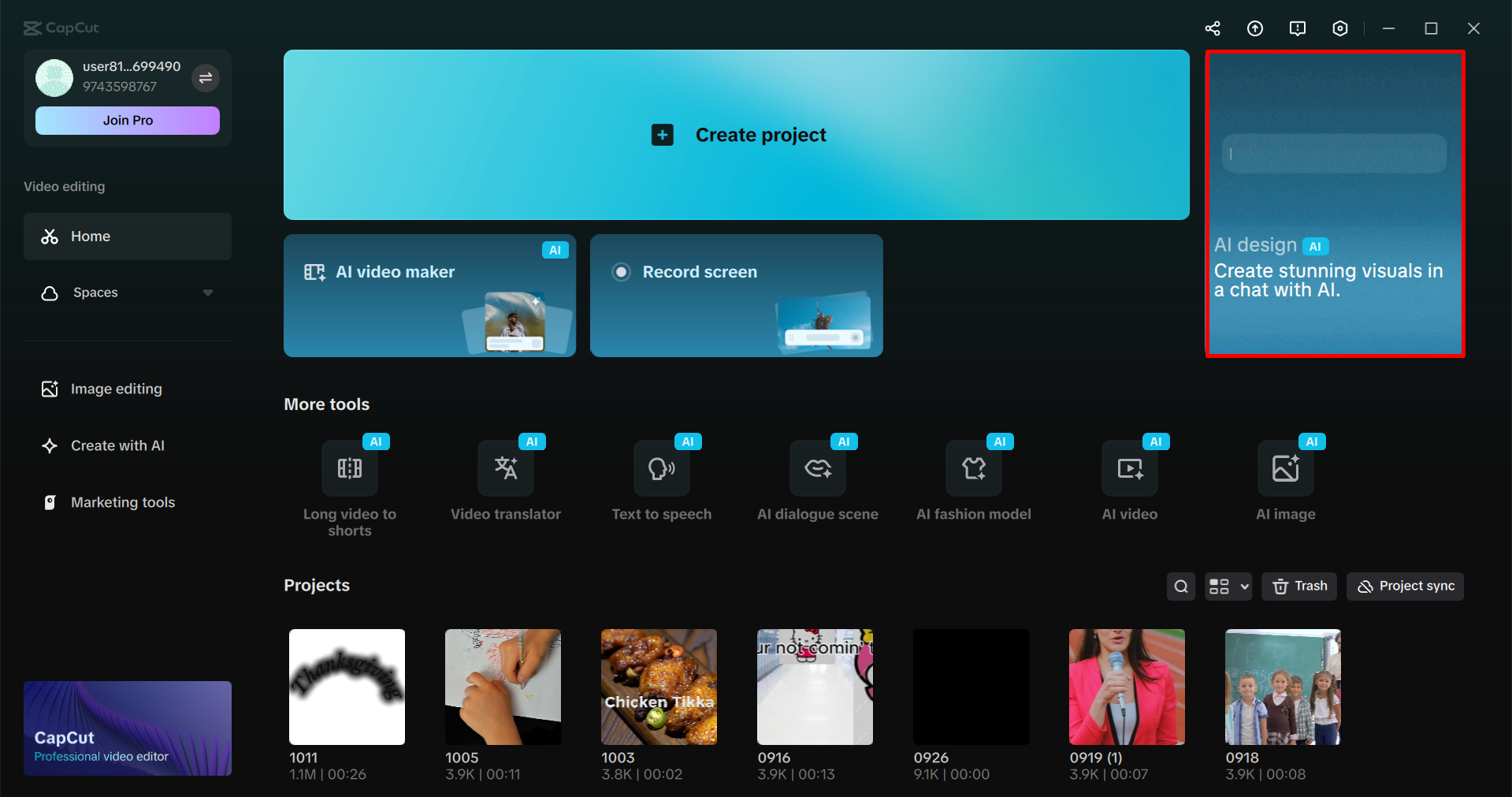Open project 0918 school kids thumbnail
Image resolution: width=1512 pixels, height=797 pixels.
tap(1284, 687)
